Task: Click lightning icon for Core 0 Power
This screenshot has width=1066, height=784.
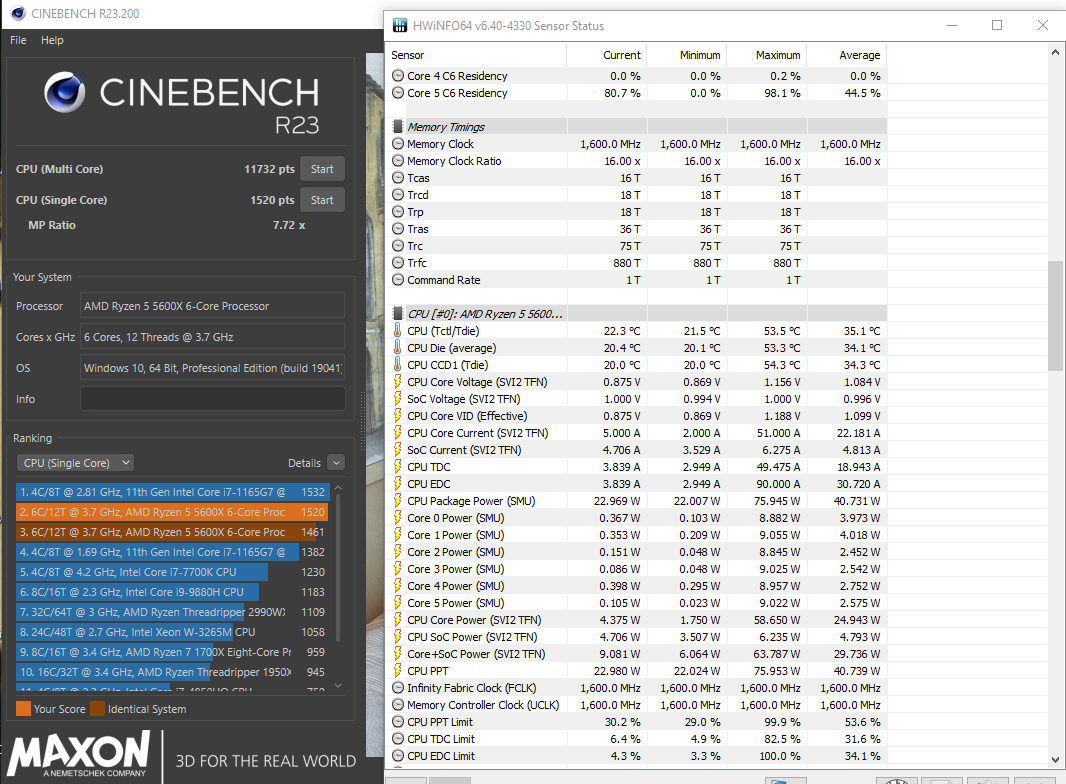Action: pyautogui.click(x=398, y=517)
